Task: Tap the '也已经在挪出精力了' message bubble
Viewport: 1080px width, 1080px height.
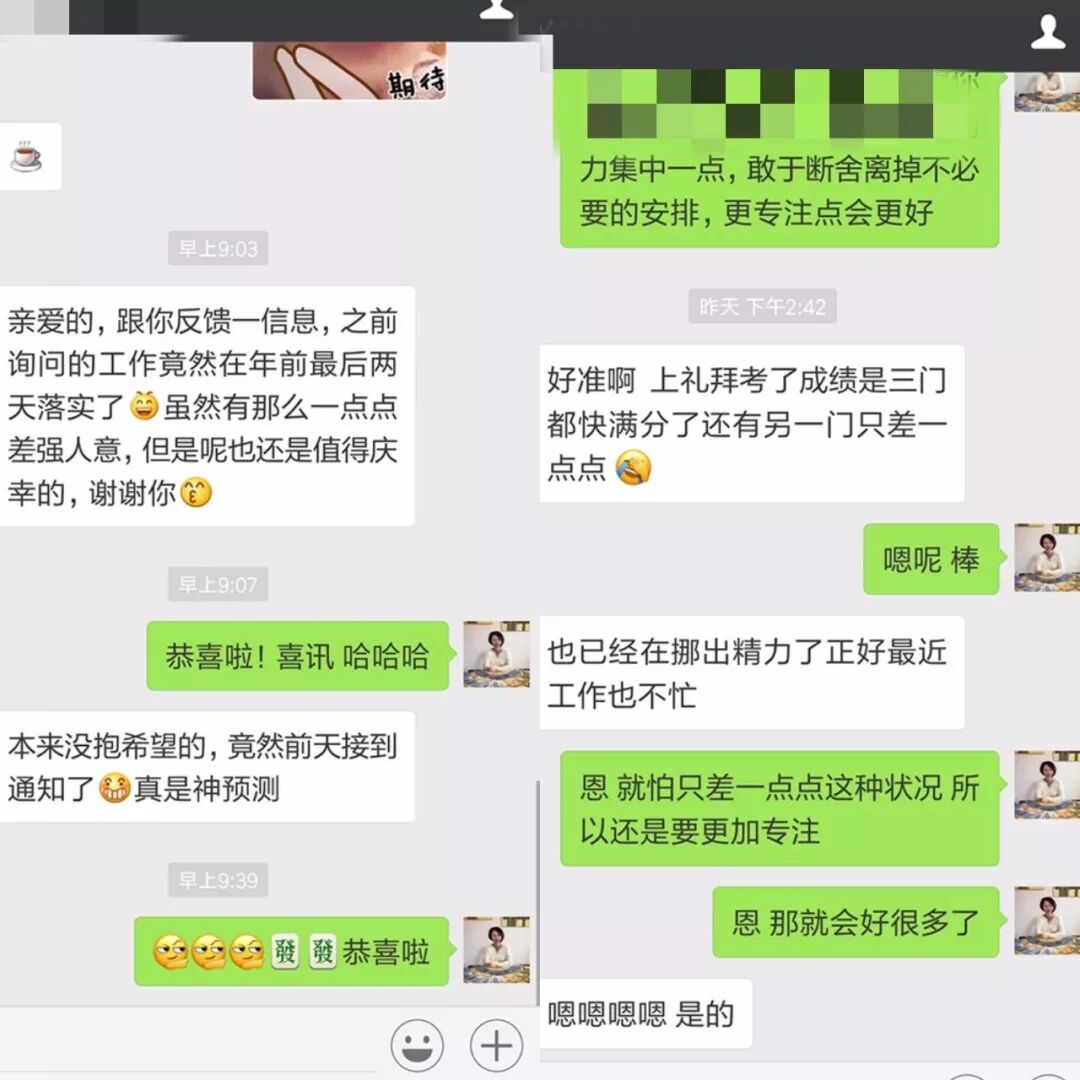Action: point(751,673)
